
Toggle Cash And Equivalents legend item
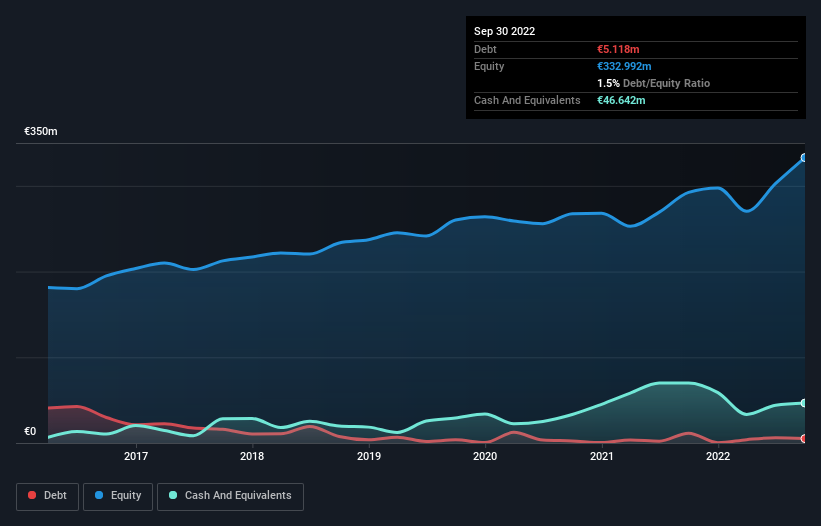point(230,495)
